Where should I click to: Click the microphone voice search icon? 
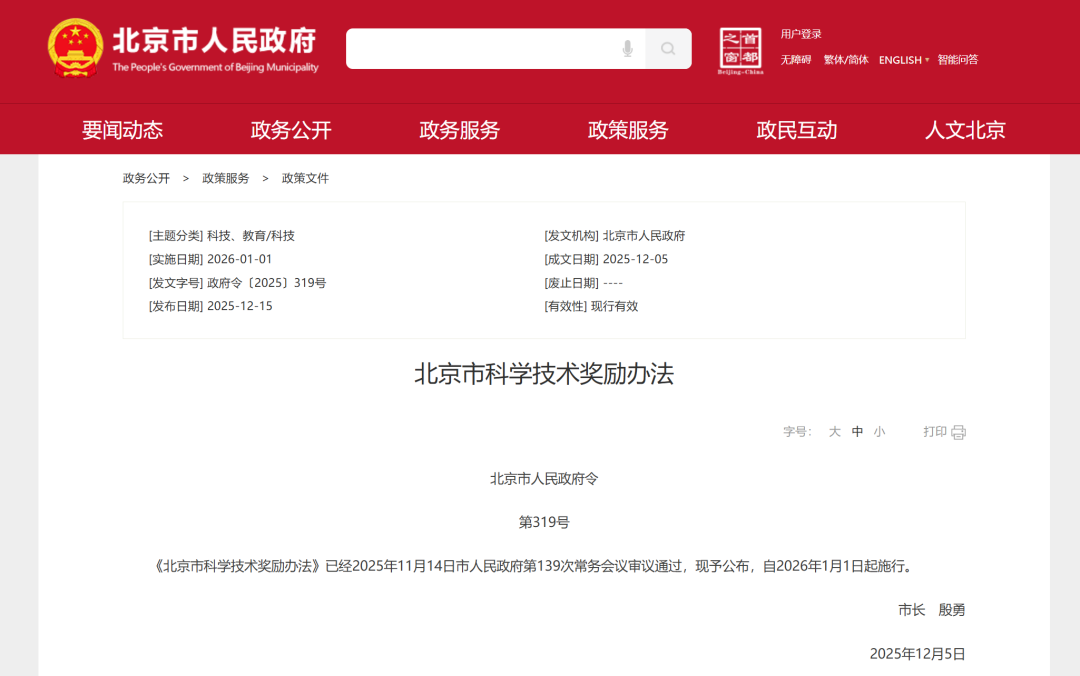point(628,49)
